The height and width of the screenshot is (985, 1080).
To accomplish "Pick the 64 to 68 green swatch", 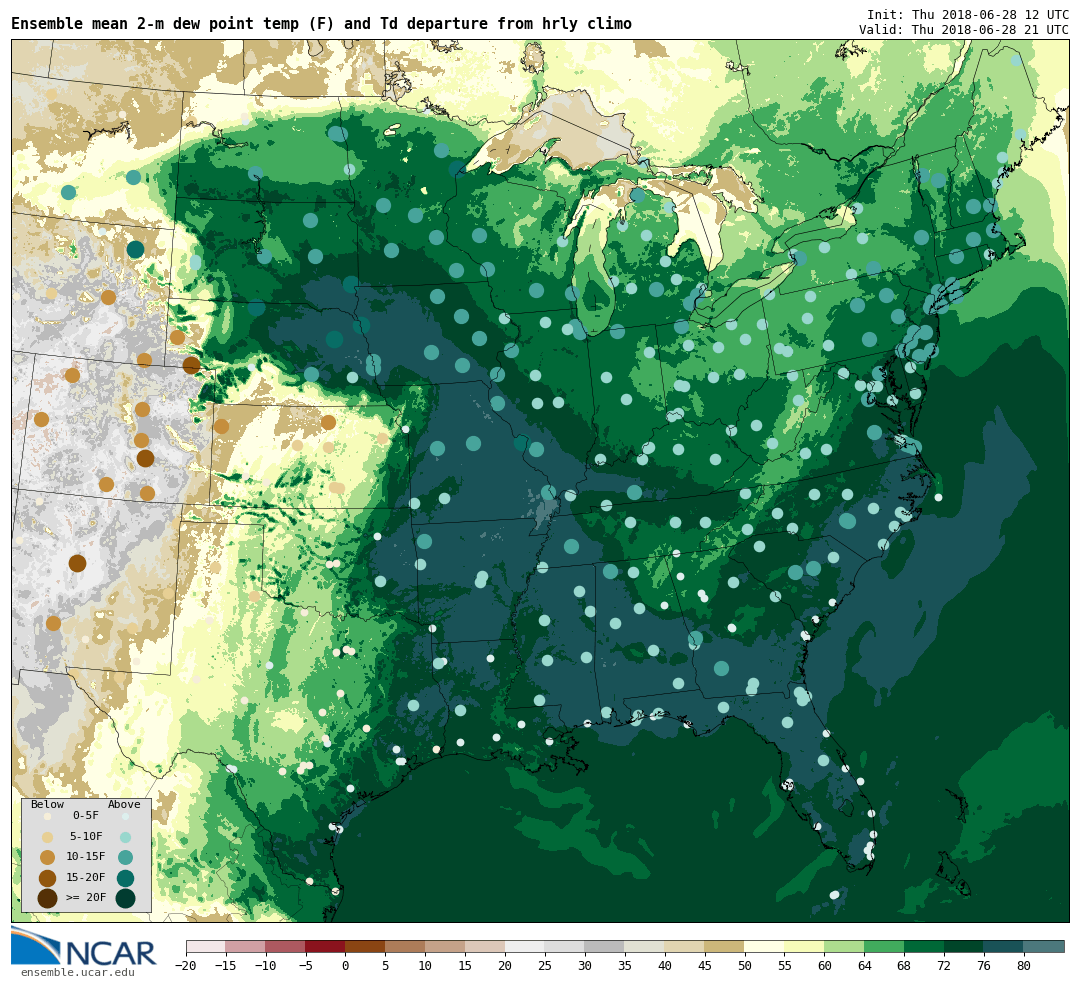I will 884,946.
